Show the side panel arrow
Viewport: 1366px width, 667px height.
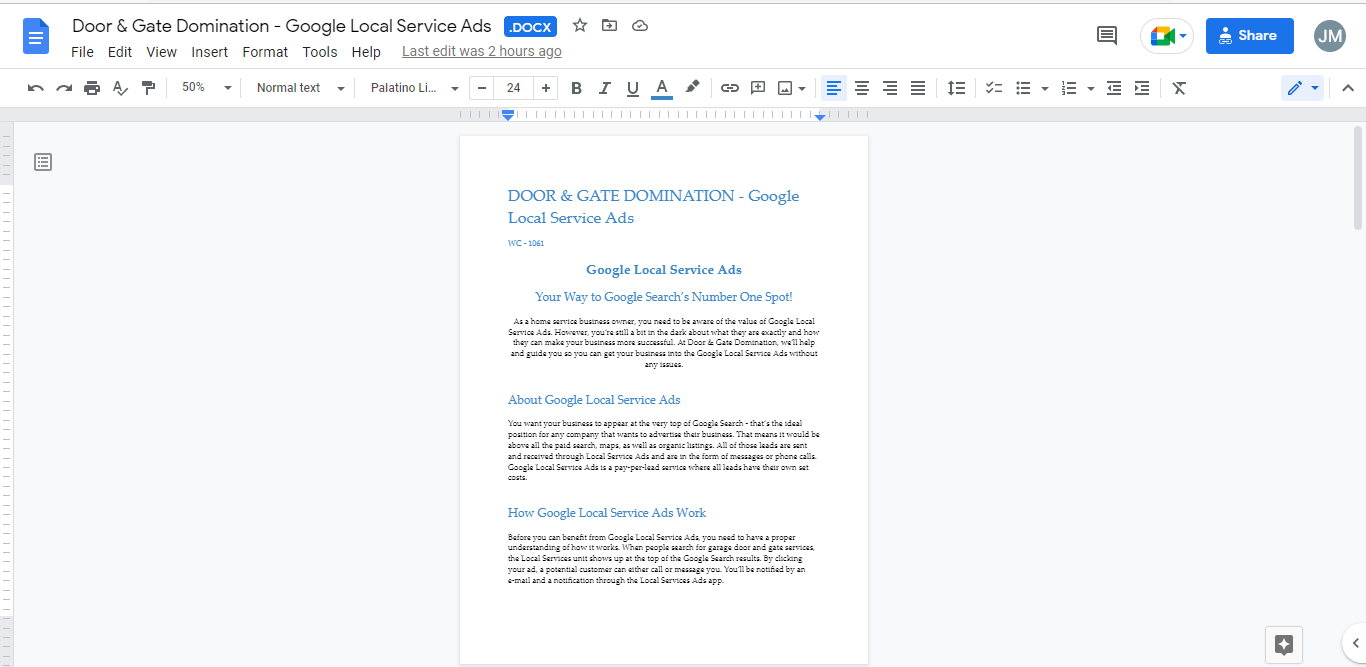pos(1355,643)
